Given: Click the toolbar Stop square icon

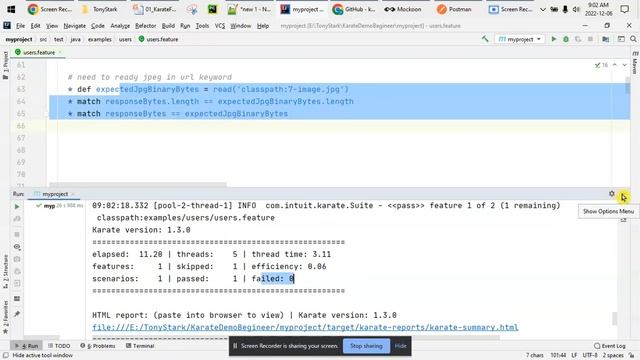Looking at the screenshot, I should coord(590,39).
